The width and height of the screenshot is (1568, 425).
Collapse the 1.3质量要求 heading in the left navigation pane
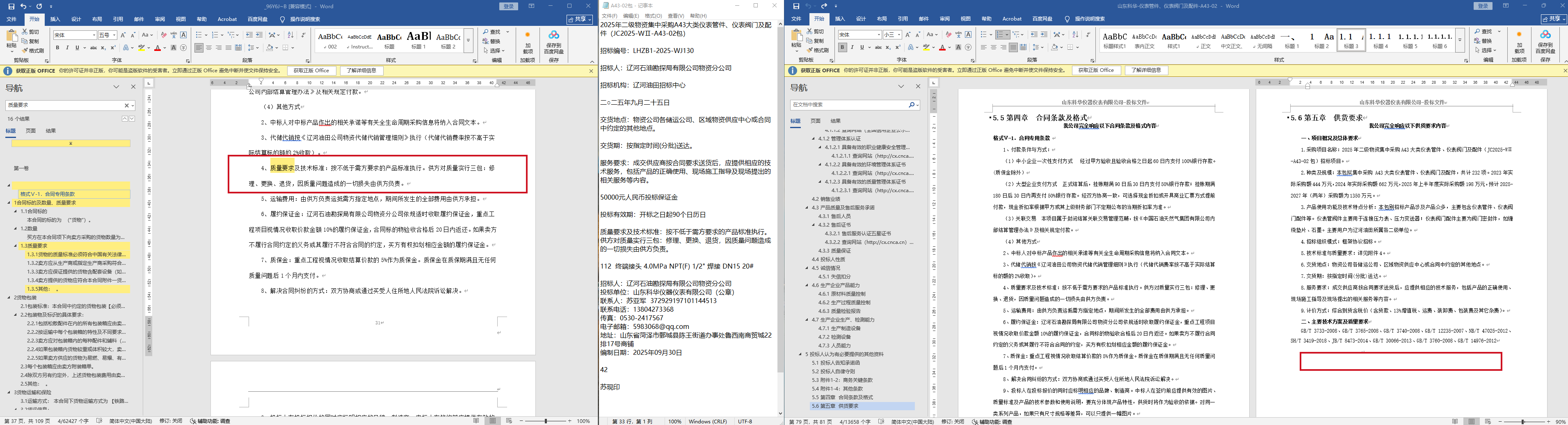point(16,246)
